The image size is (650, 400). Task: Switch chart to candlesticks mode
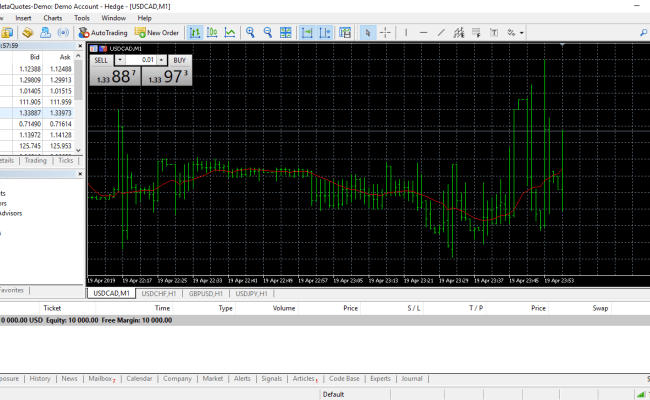point(212,32)
